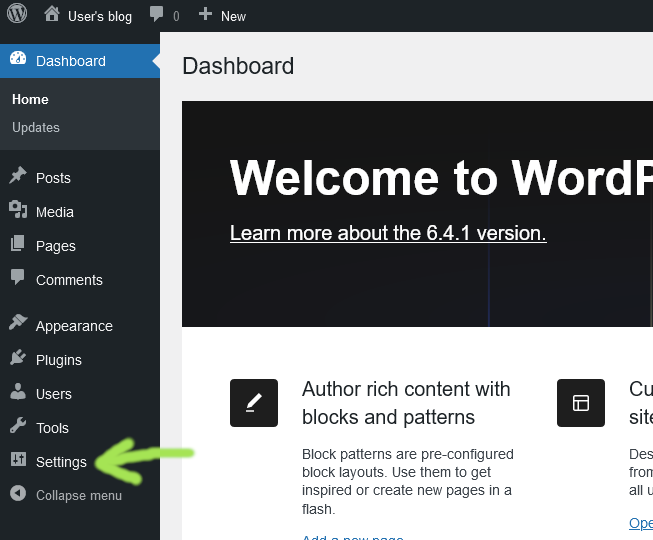Open the Settings menu
The width and height of the screenshot is (653, 540).
tap(61, 462)
